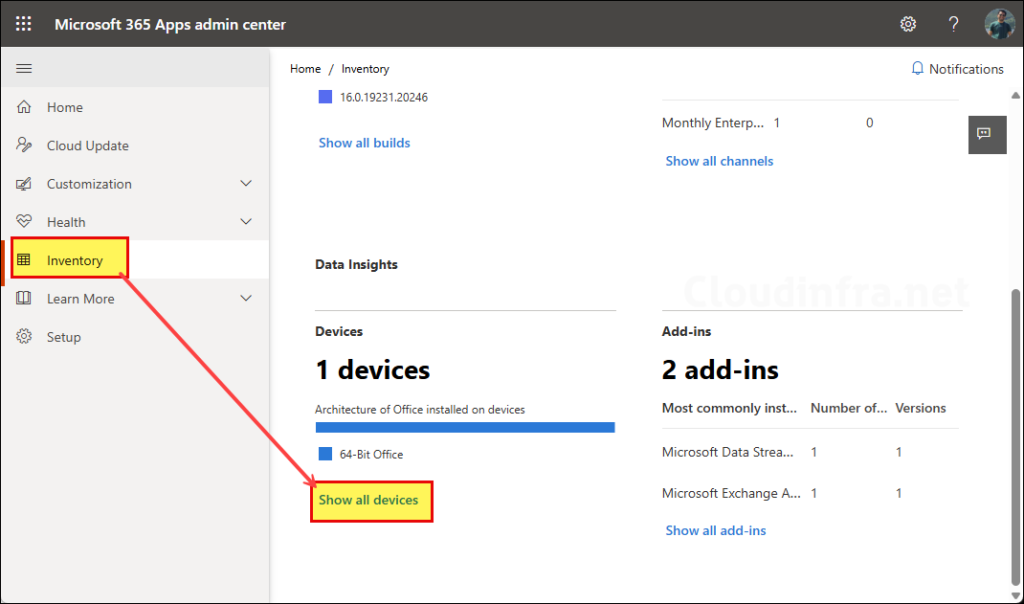Click the help question mark icon

(x=953, y=24)
